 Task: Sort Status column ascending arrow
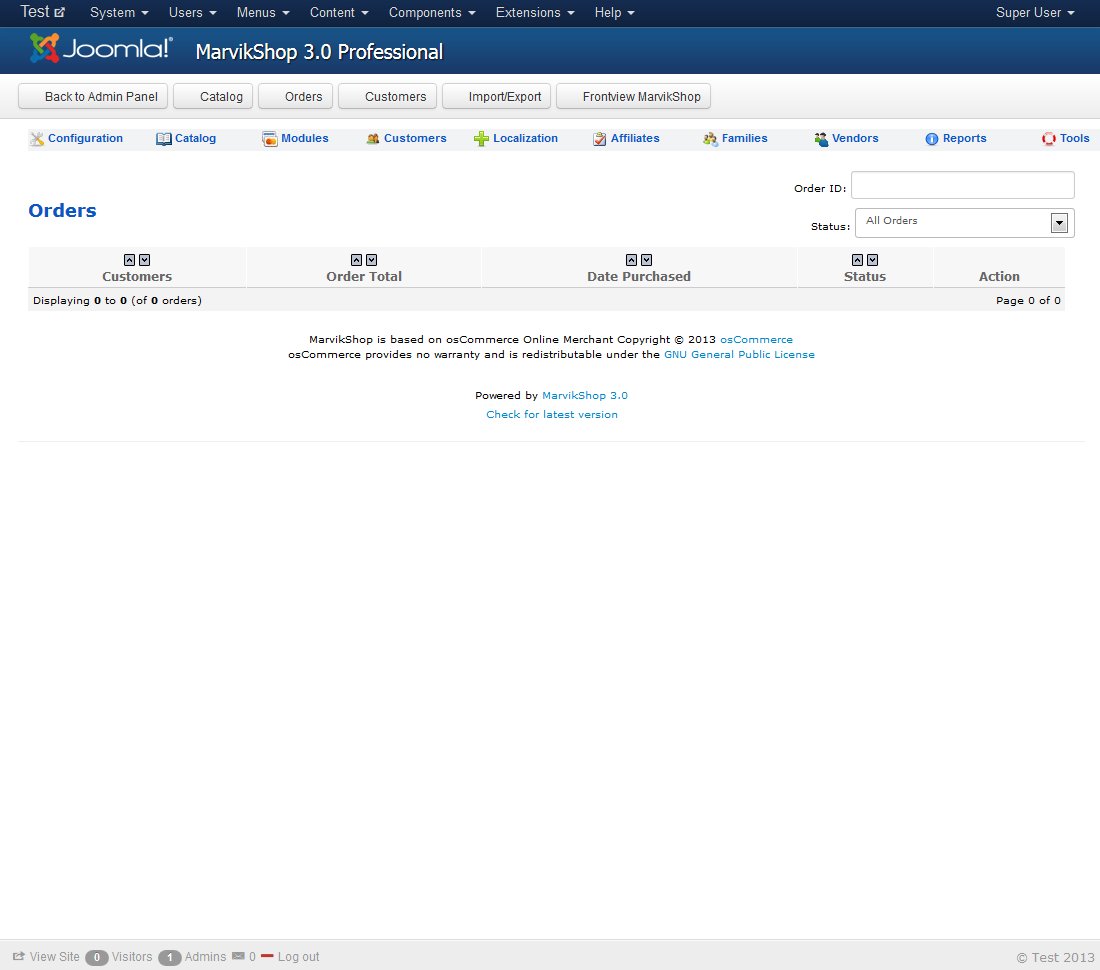coord(857,260)
